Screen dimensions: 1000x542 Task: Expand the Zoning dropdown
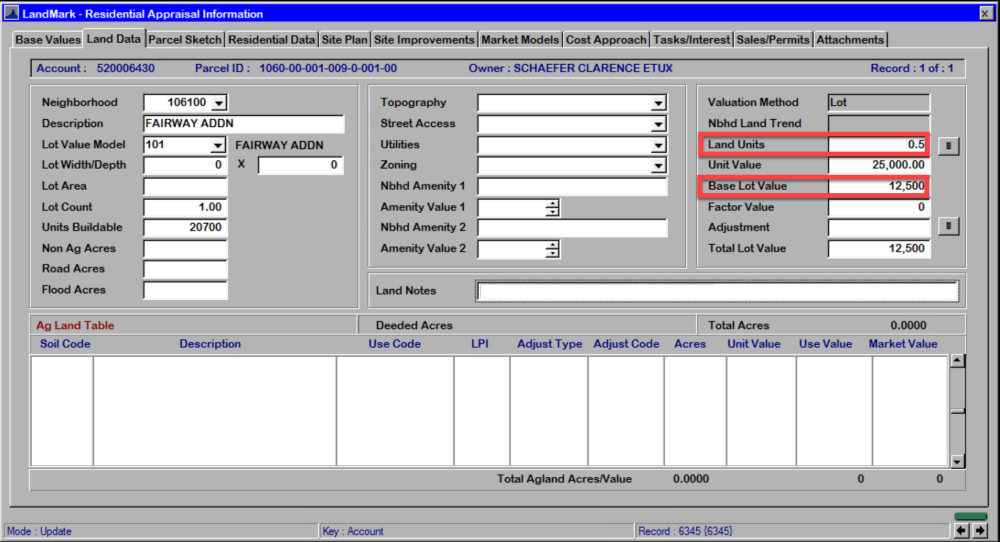[x=658, y=166]
